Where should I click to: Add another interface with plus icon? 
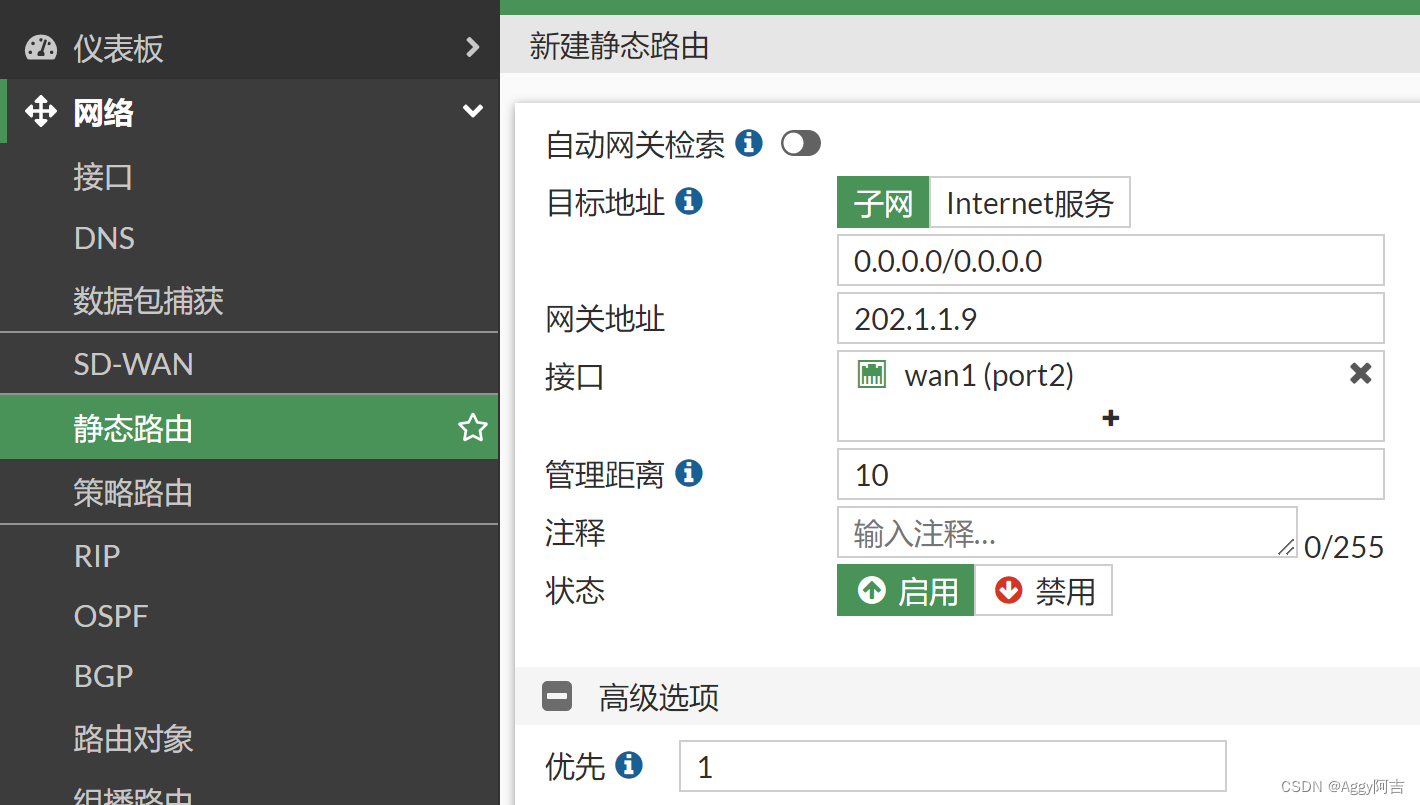coord(1110,418)
